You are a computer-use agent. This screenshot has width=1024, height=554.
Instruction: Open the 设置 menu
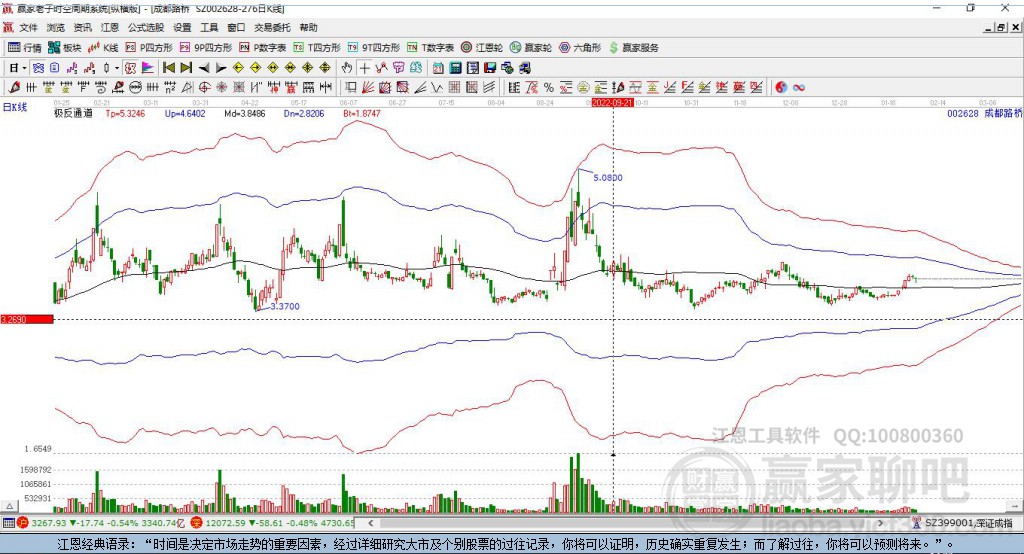point(182,27)
